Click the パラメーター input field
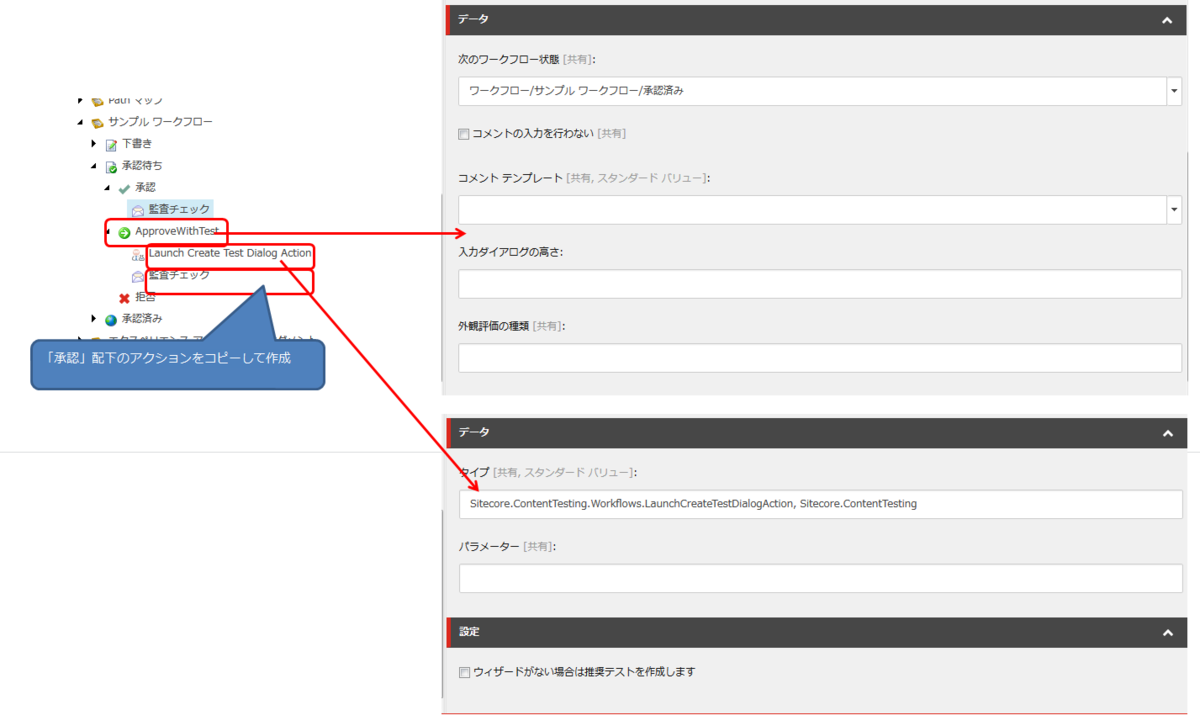 coord(820,578)
